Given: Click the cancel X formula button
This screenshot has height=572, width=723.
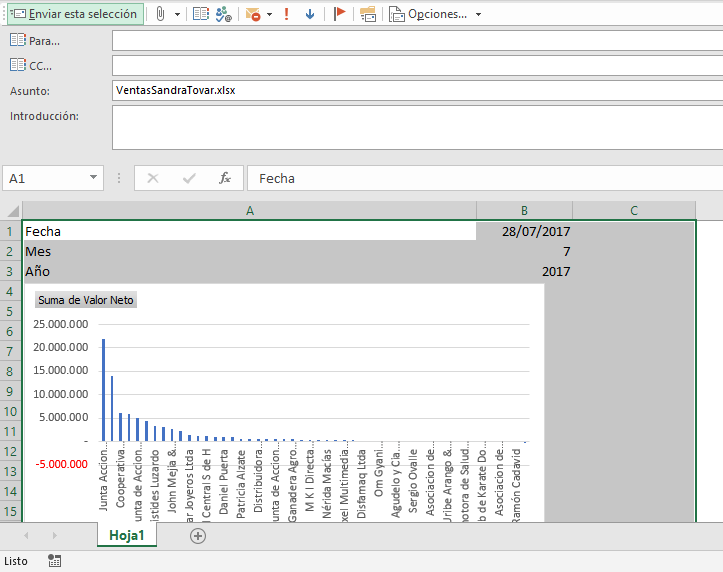Looking at the screenshot, I should pos(153,178).
